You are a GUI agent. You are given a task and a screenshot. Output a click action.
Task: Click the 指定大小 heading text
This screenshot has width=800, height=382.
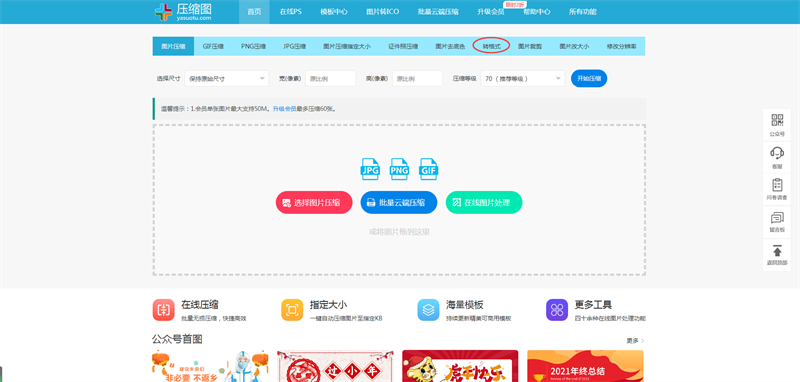tap(329, 305)
